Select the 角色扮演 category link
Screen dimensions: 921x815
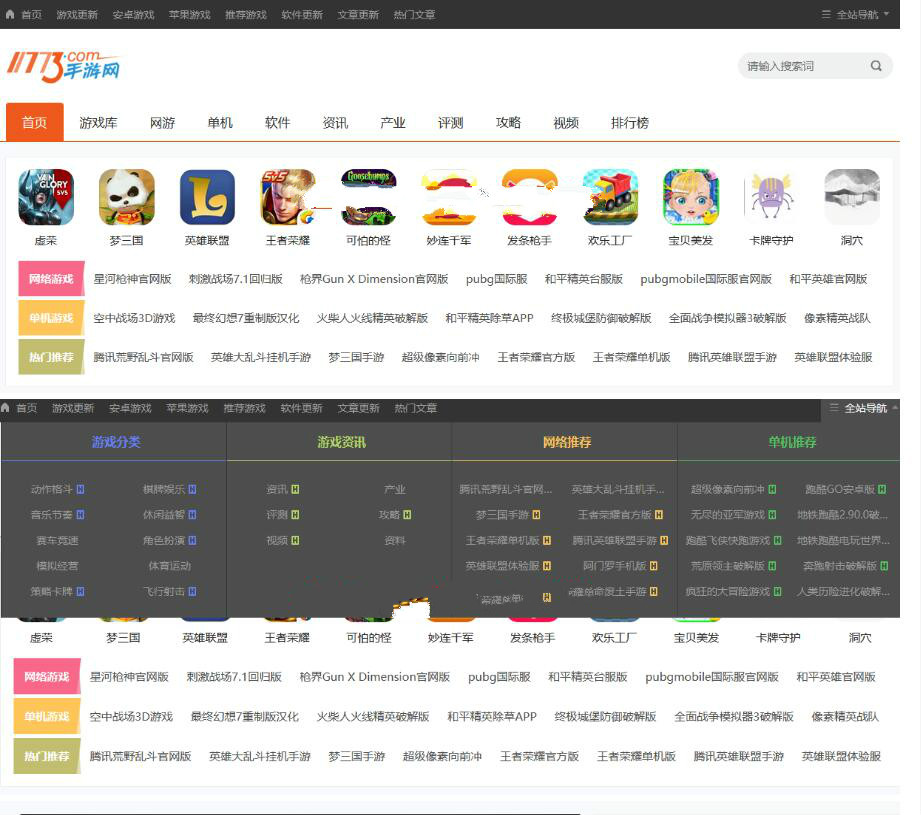coord(163,540)
